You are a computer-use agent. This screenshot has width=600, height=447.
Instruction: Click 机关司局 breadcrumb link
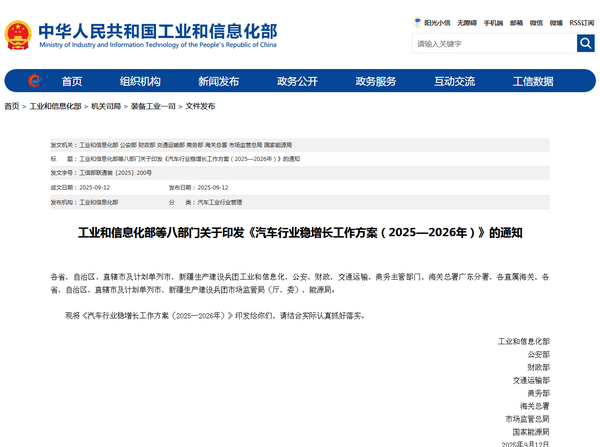pos(105,106)
